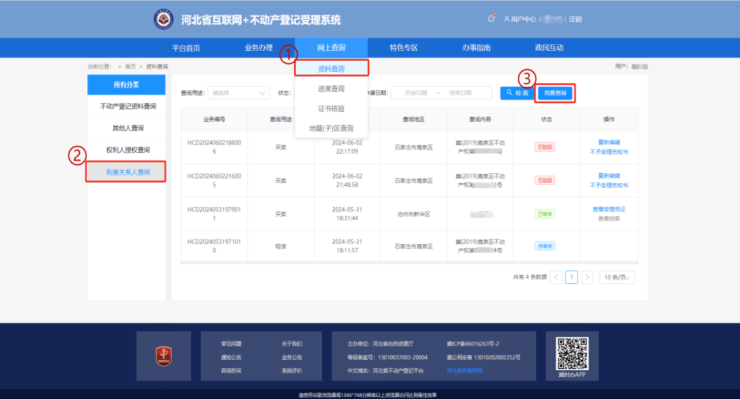Click 重新编辑 for HCD20240602216005
The width and height of the screenshot is (740, 399).
[609, 176]
